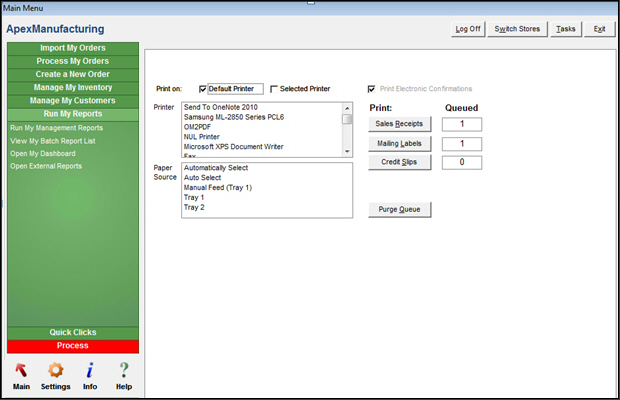Click the Main arrow icon

(21, 370)
